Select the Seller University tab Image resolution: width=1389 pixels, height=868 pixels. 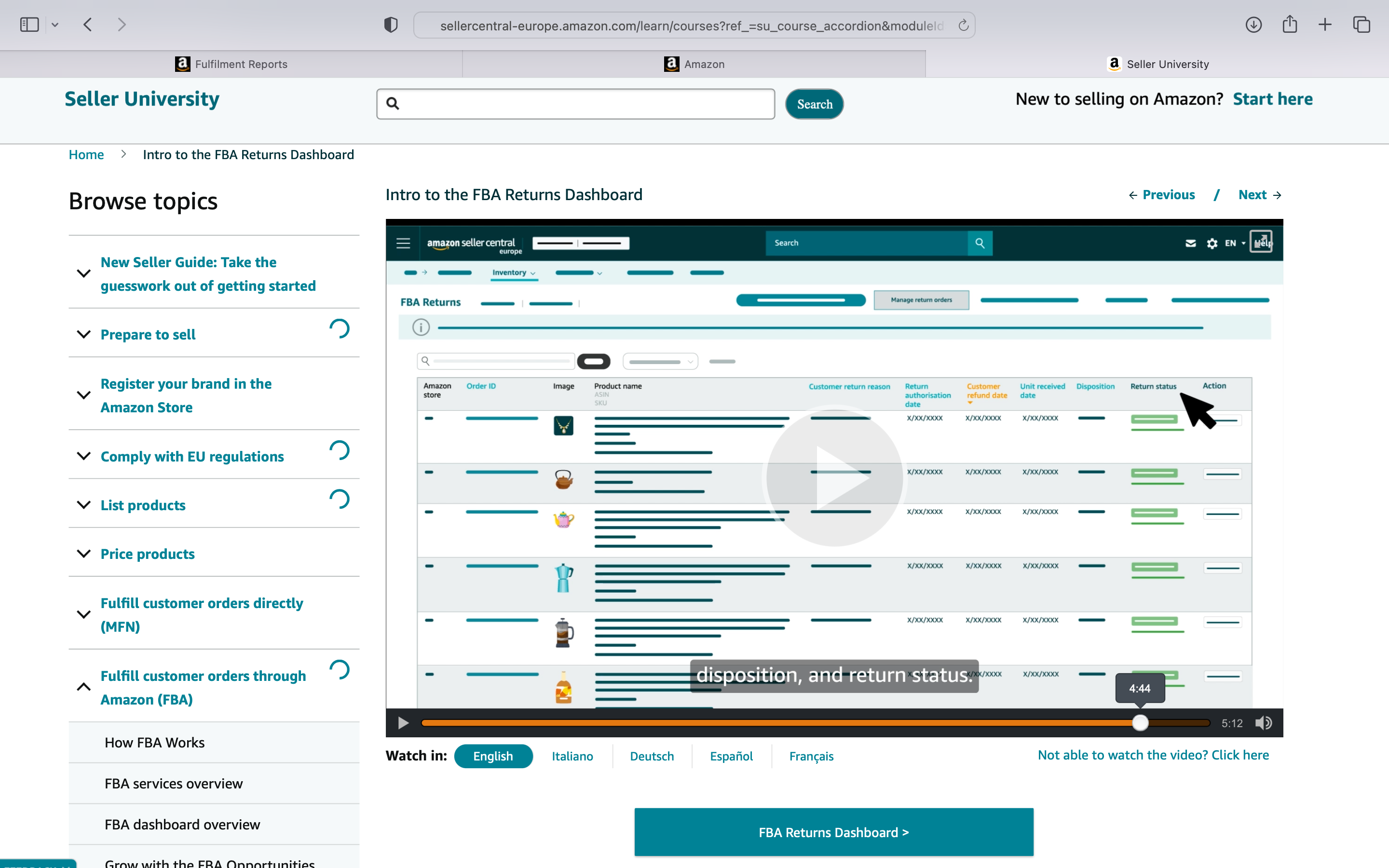[x=1157, y=64]
